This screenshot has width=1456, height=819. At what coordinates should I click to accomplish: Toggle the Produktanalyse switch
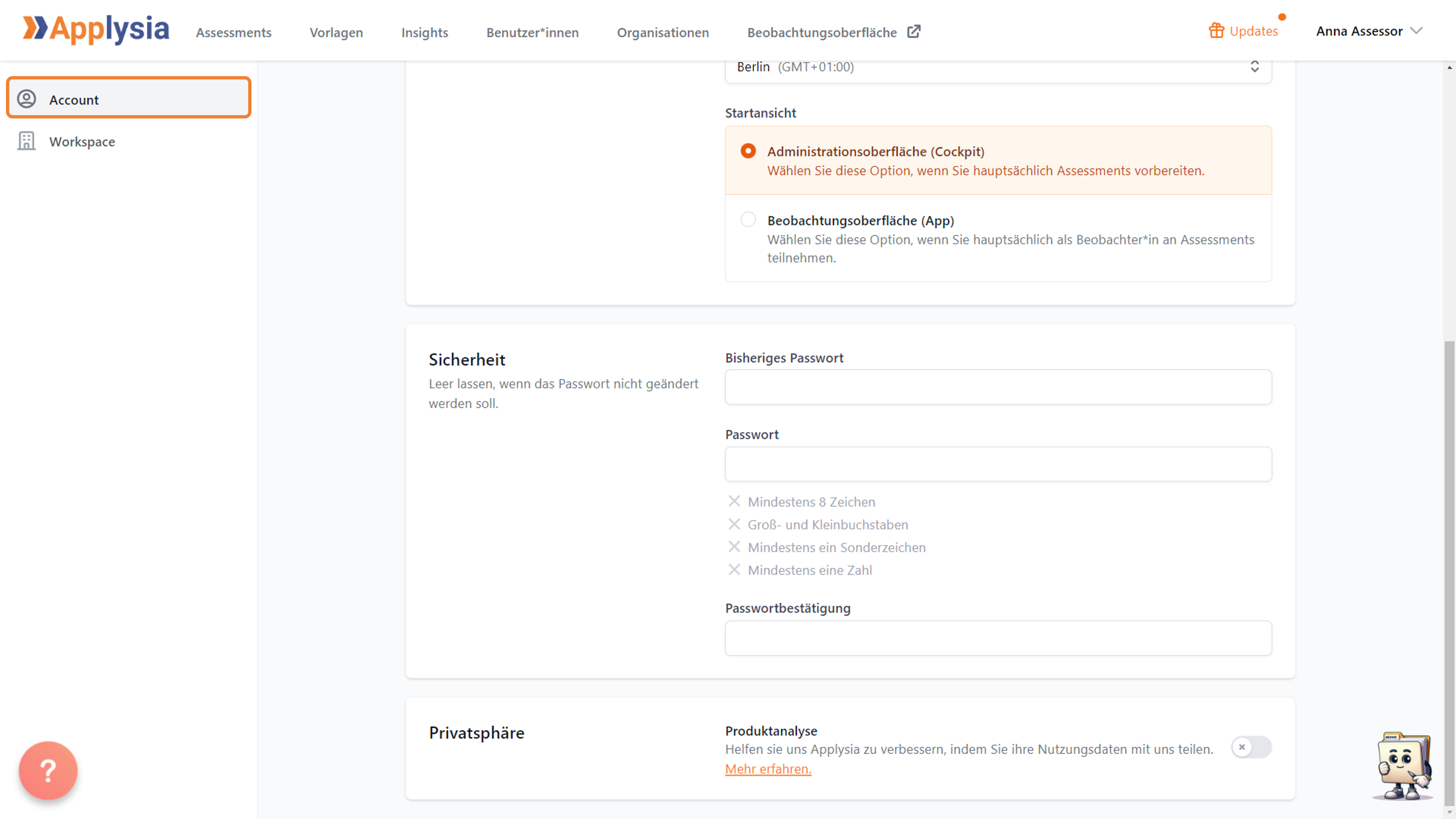tap(1251, 747)
